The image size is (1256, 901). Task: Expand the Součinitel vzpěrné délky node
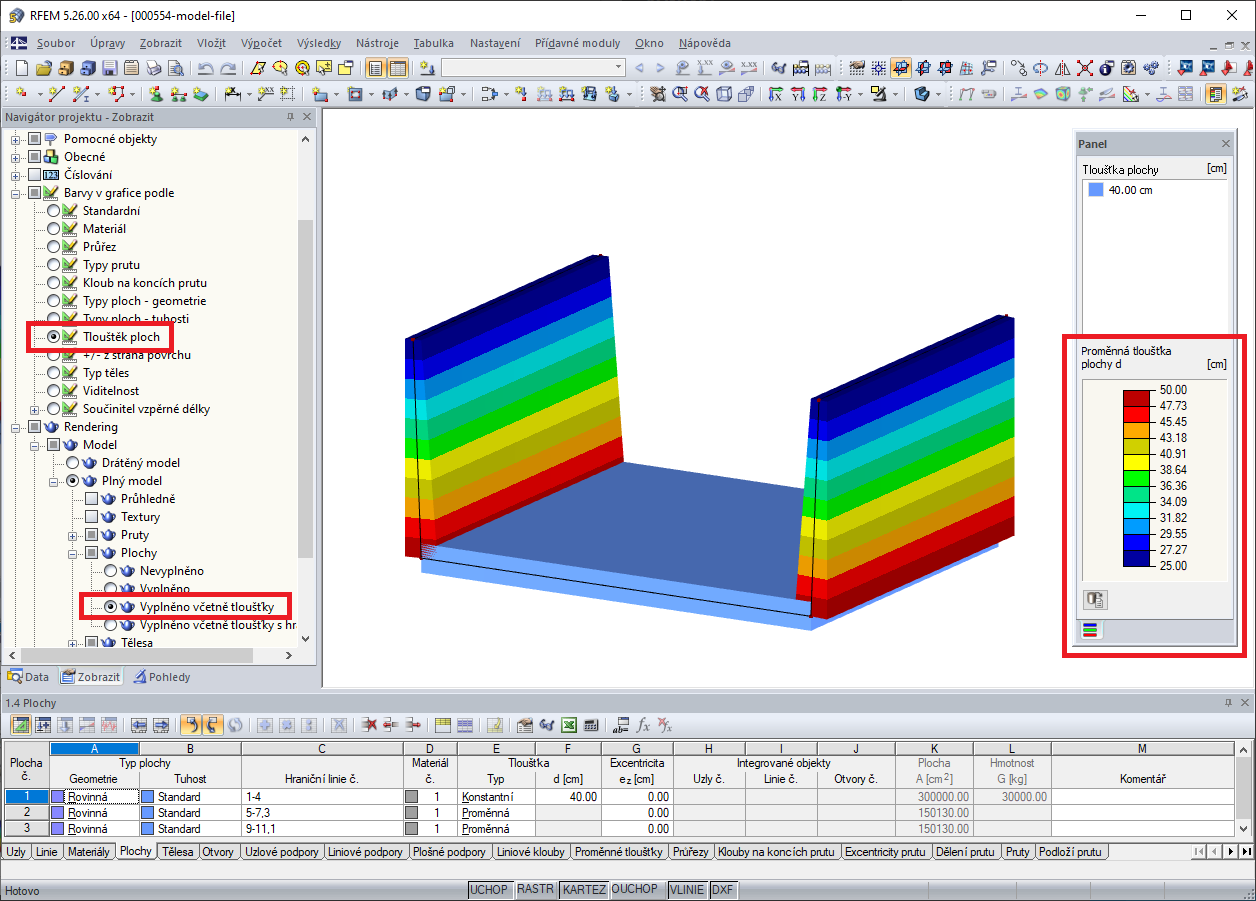(35, 409)
